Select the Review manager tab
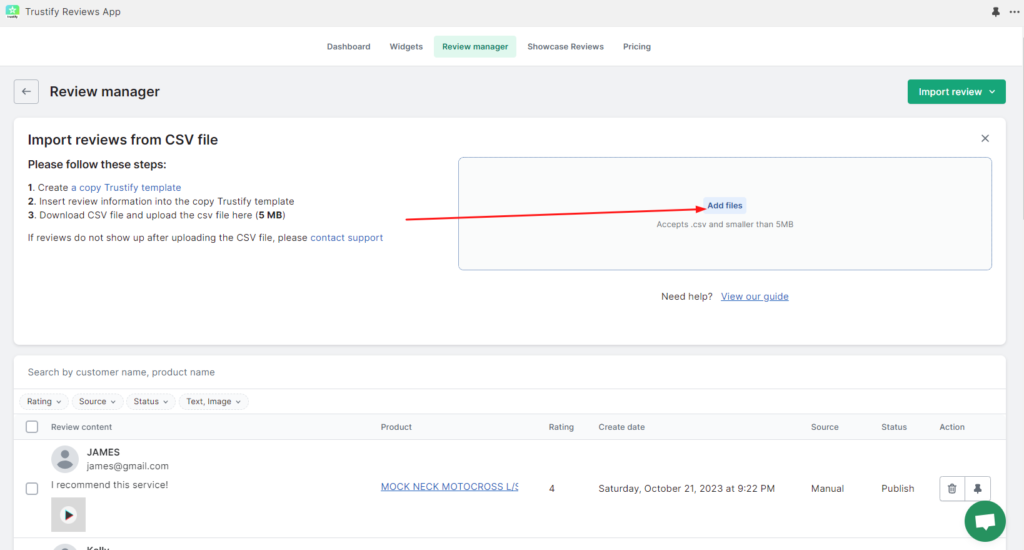Viewport: 1024px width, 550px height. tap(475, 46)
